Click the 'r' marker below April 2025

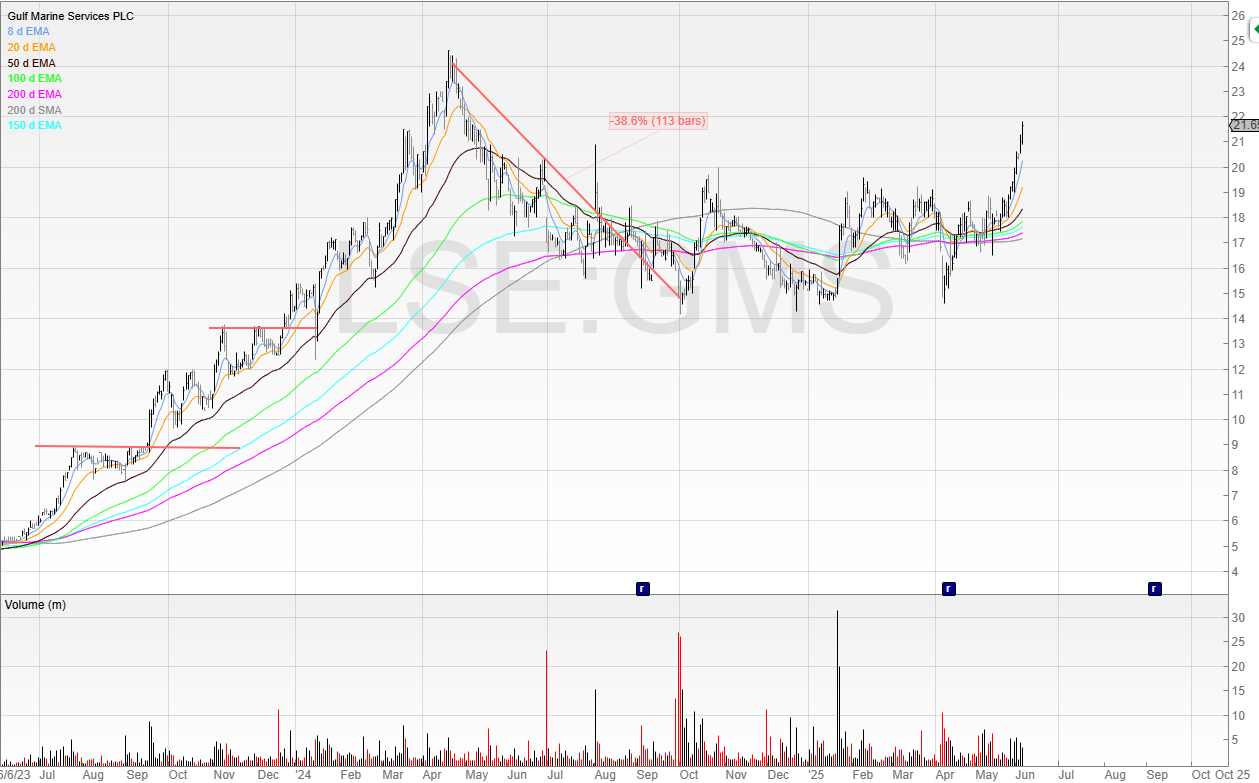point(948,588)
